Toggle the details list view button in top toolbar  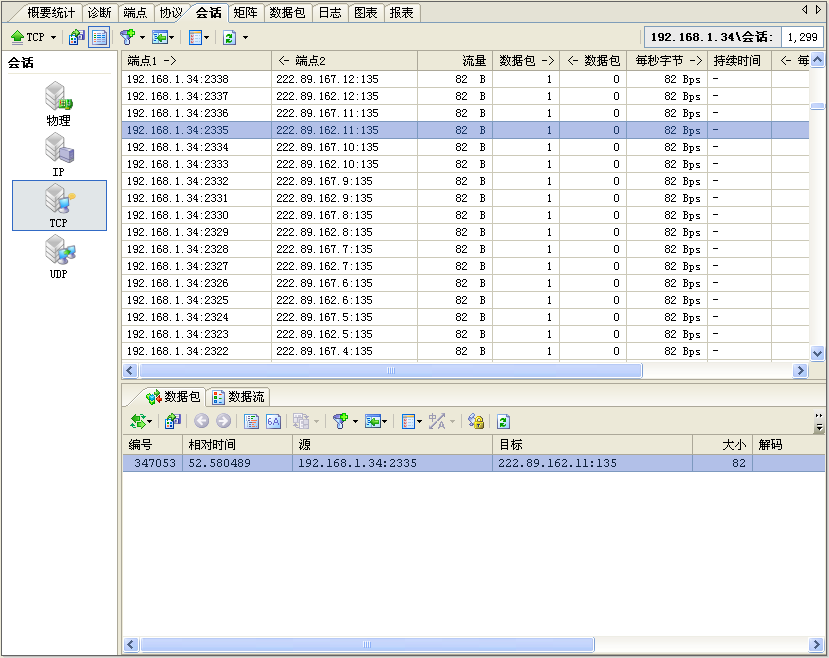(x=99, y=37)
